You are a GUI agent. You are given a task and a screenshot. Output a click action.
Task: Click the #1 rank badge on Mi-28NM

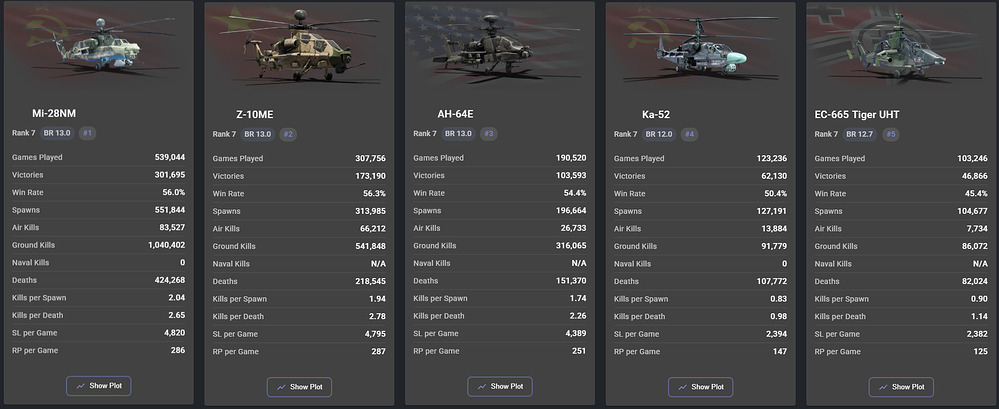(x=87, y=133)
